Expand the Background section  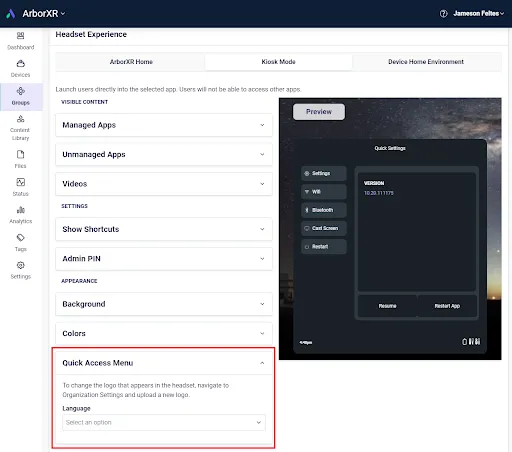coord(164,304)
